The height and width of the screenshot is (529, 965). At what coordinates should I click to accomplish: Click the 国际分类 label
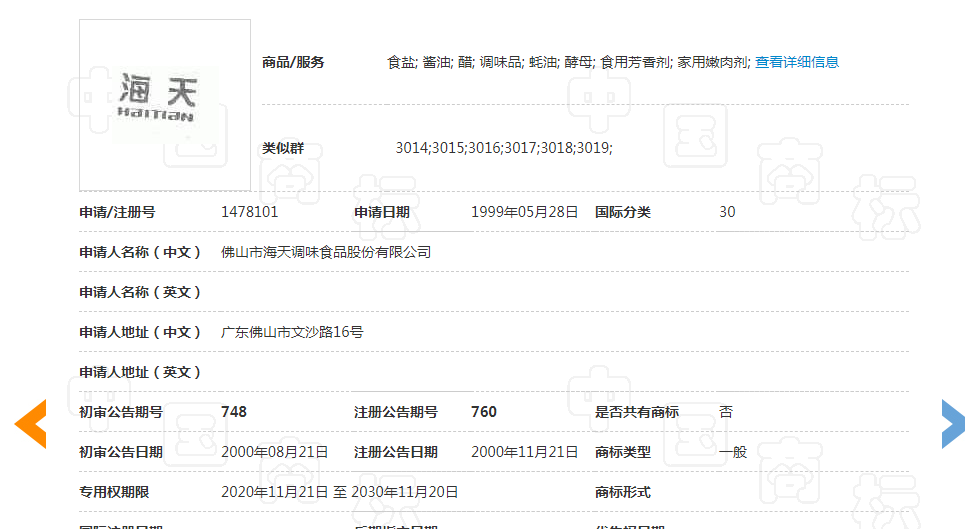pyautogui.click(x=623, y=212)
